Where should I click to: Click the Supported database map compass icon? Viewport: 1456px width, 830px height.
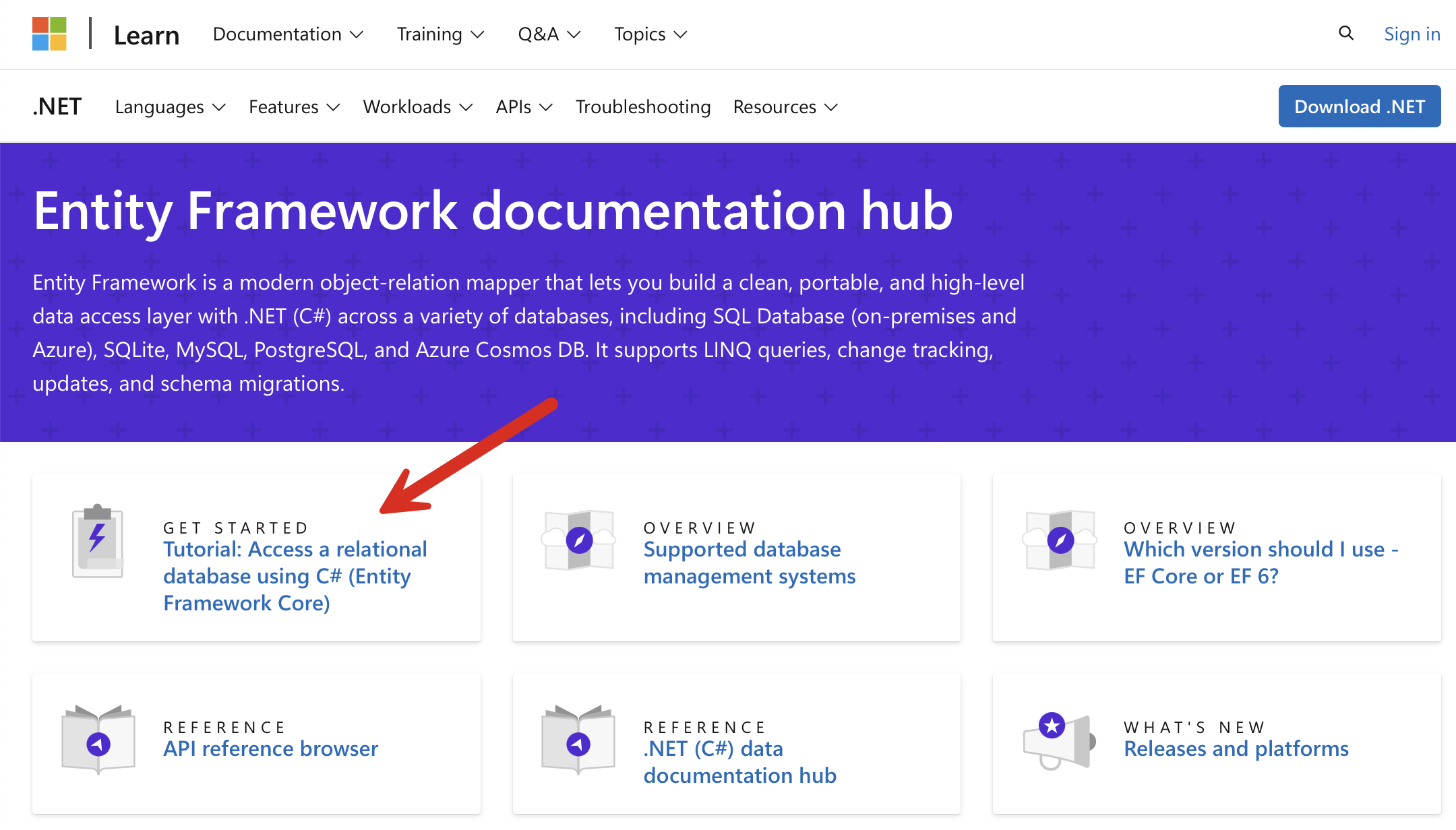coord(579,540)
